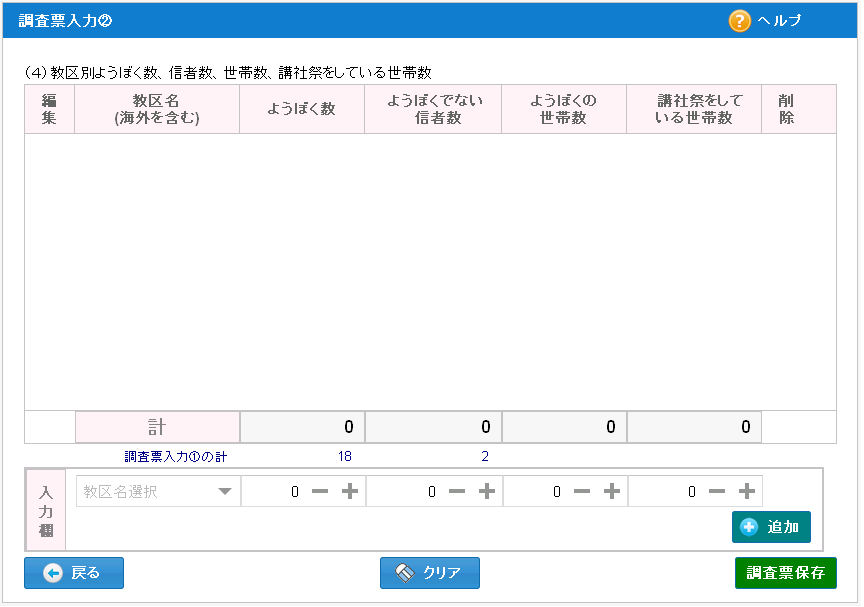This screenshot has width=864, height=607.
Task: Click the value 18 under ようぼく数
Action: coord(346,458)
